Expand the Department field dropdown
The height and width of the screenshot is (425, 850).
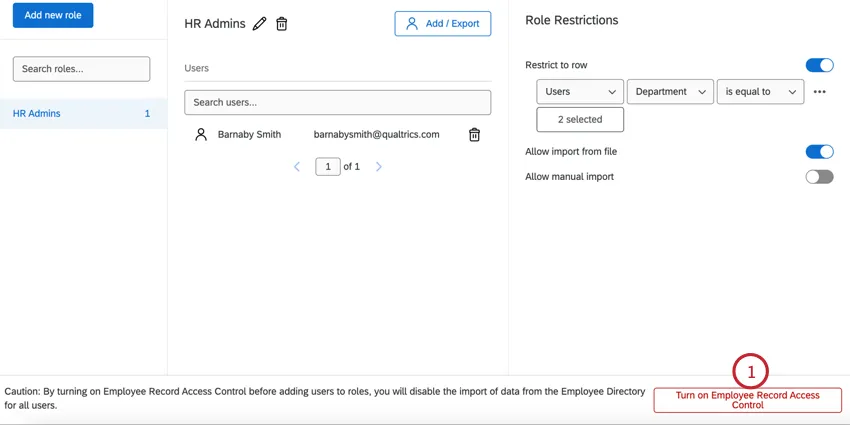click(670, 92)
